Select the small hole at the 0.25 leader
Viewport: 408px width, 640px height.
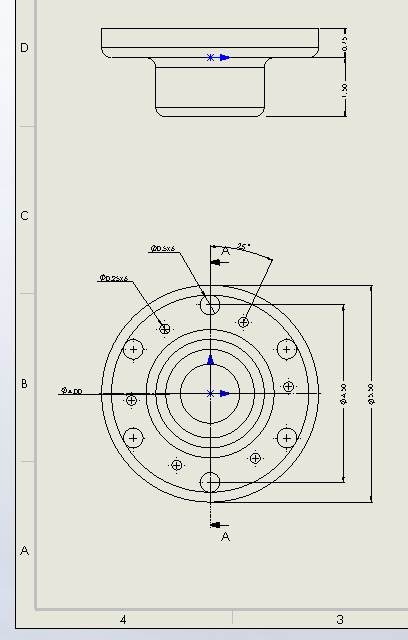[164, 329]
